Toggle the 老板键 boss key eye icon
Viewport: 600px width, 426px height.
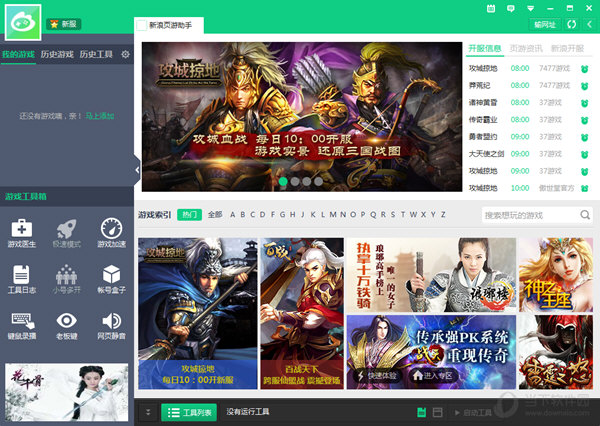point(67,326)
